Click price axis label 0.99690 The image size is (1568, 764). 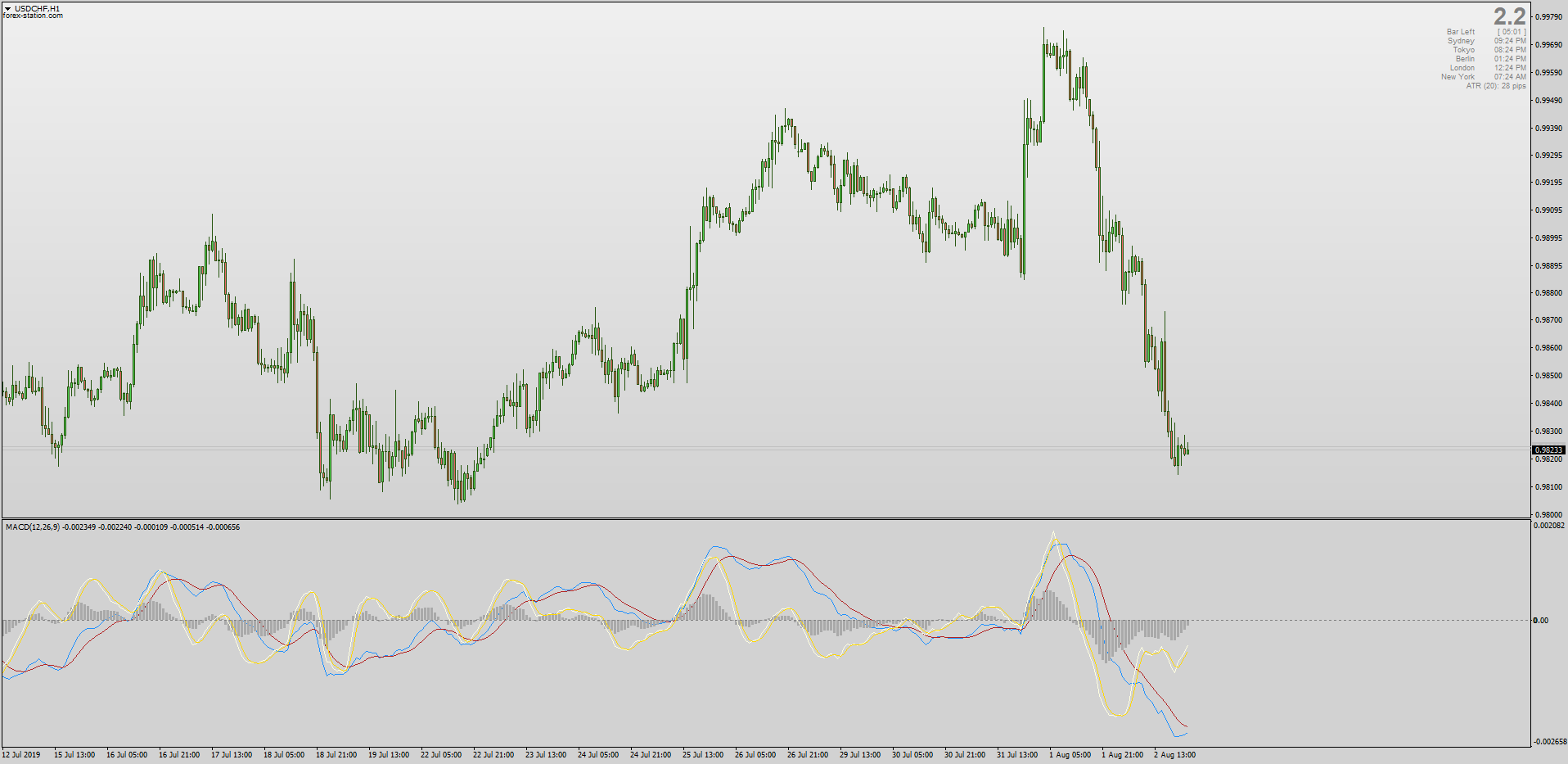(x=1550, y=45)
